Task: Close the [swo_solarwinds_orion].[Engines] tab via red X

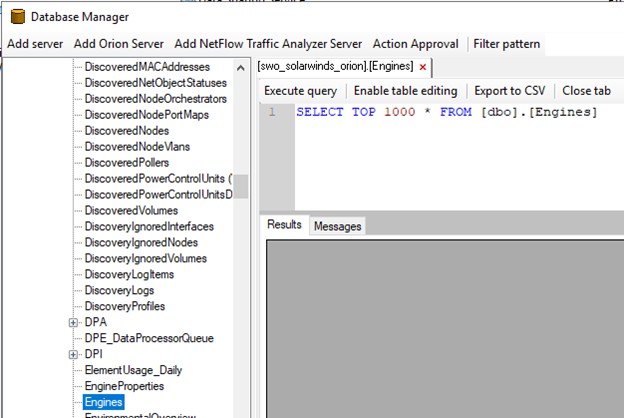Action: 423,67
